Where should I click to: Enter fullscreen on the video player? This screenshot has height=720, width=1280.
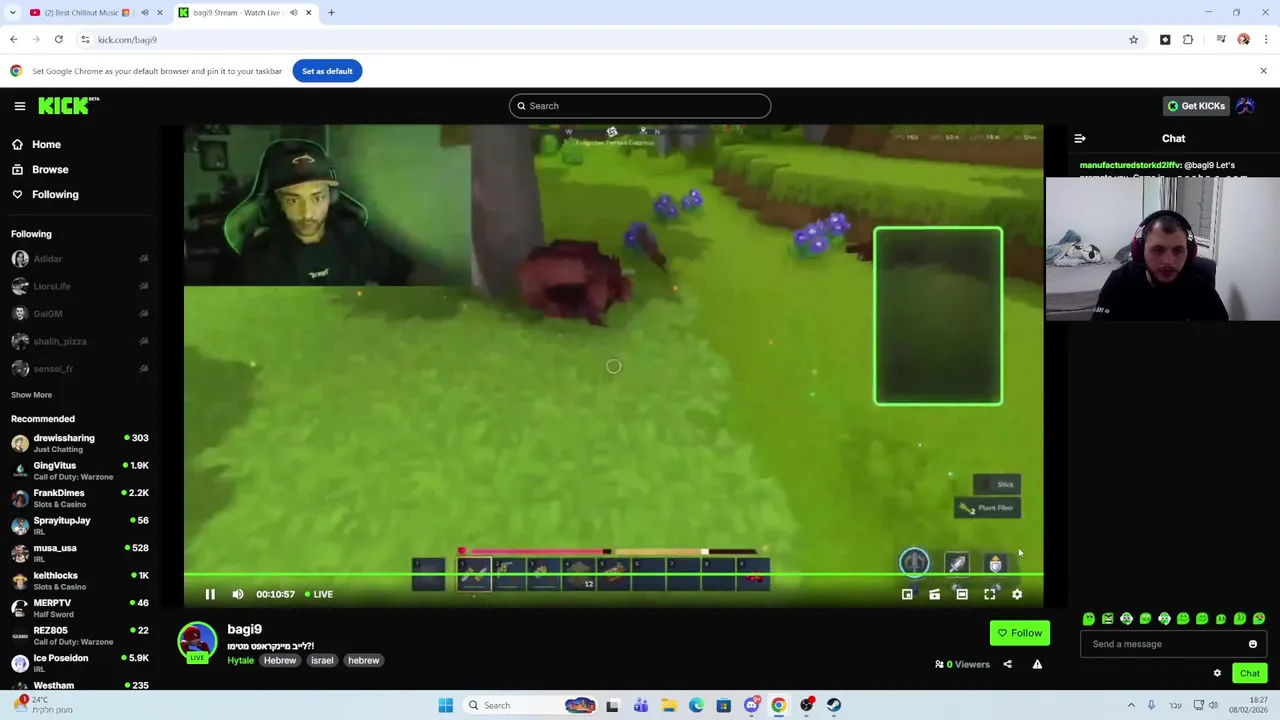point(990,594)
